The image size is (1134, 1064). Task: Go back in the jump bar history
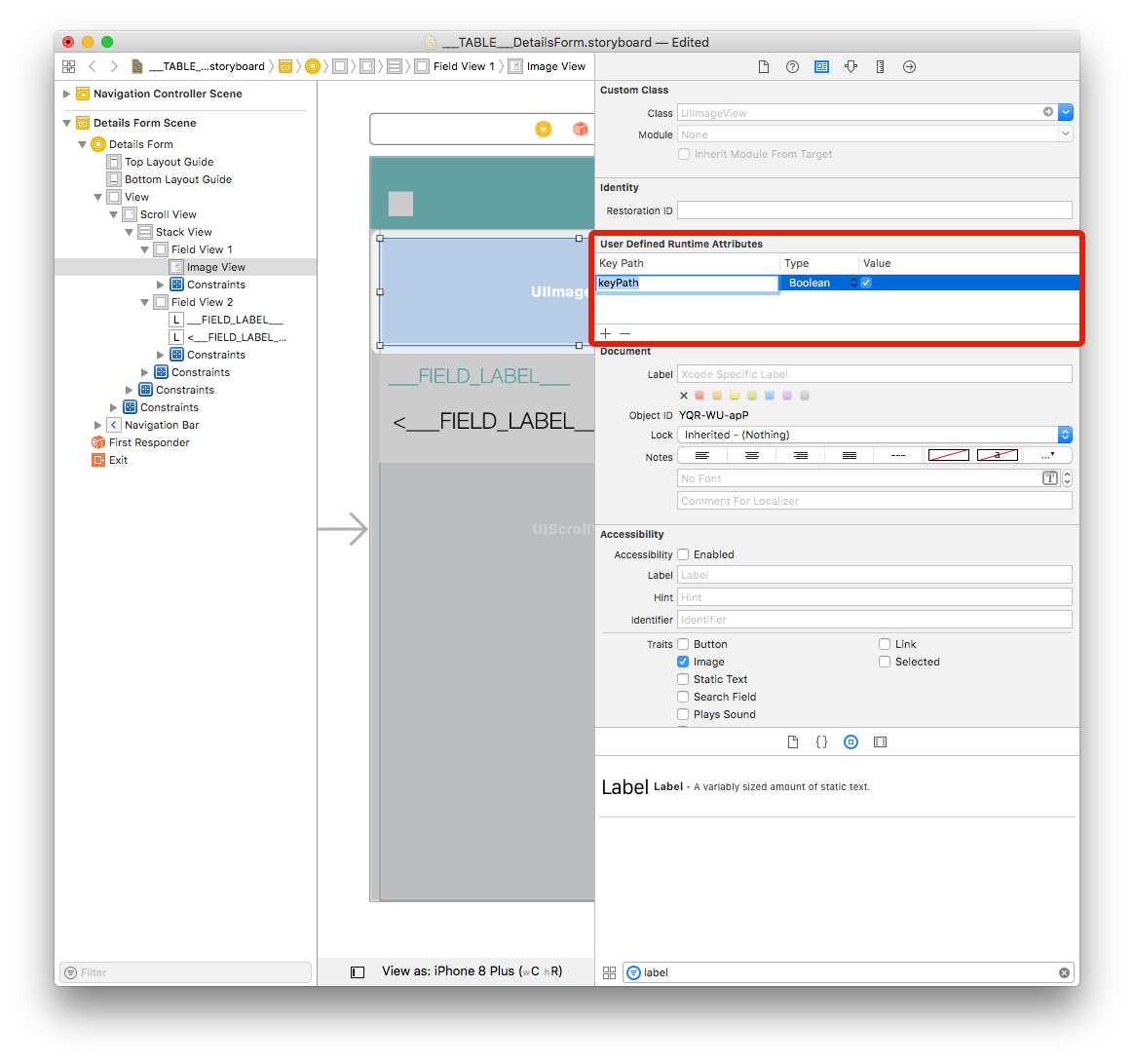pos(93,66)
